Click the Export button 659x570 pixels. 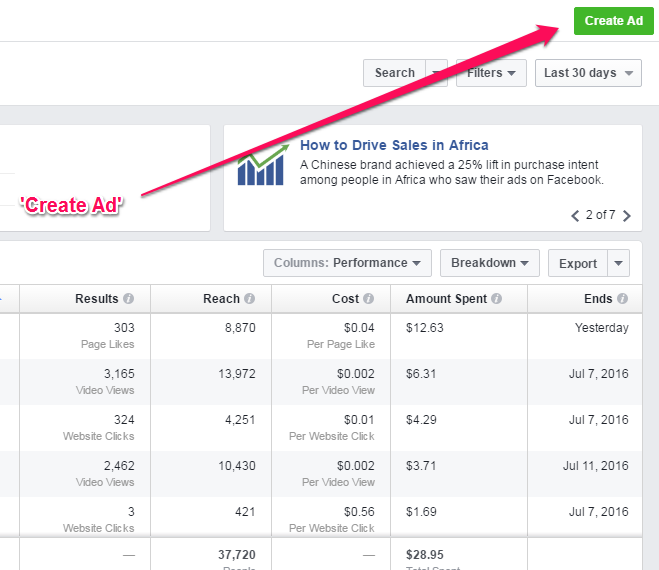click(x=577, y=264)
